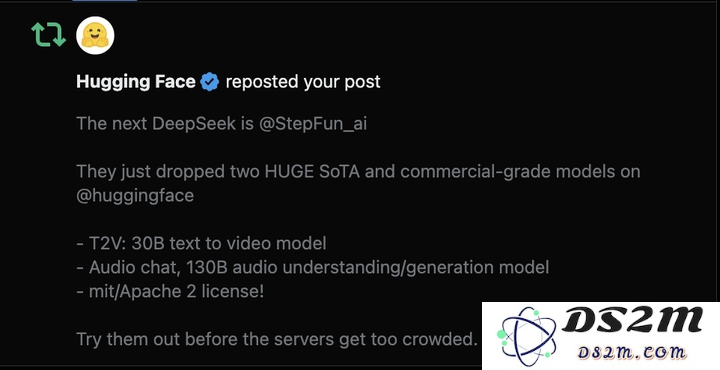Screen dimensions: 720x370
Task: Select the blue active tab indicator at top
Action: [x=105, y=1]
